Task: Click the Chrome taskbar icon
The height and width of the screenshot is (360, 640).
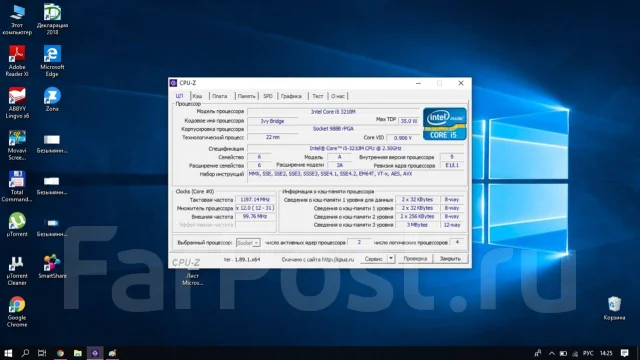Action: coord(60,353)
